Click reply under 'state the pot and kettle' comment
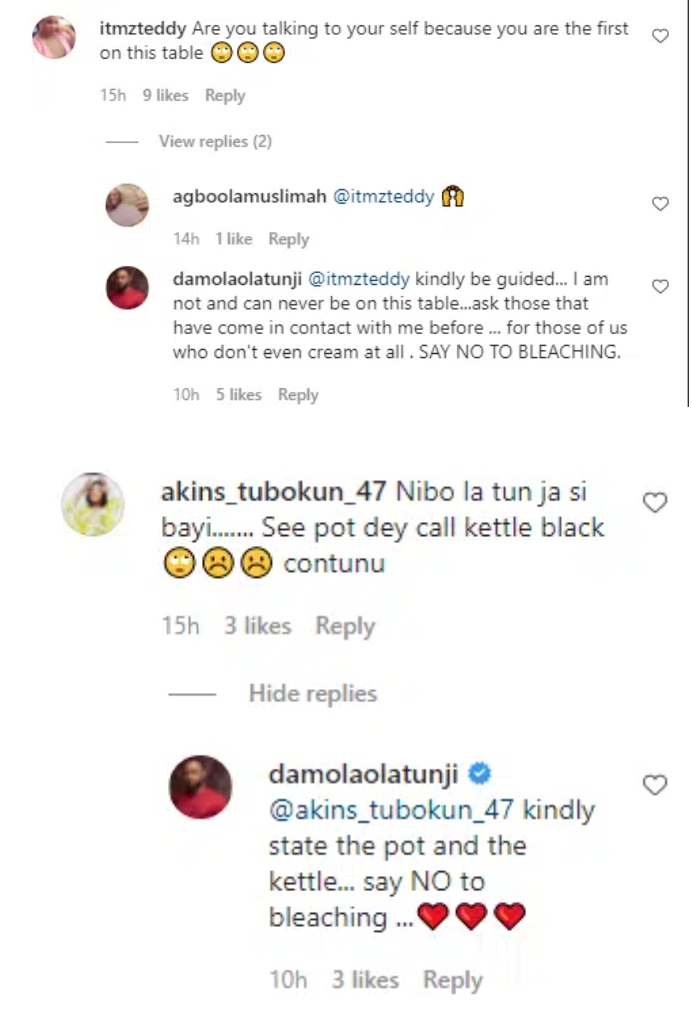692x1017 pixels. [453, 980]
